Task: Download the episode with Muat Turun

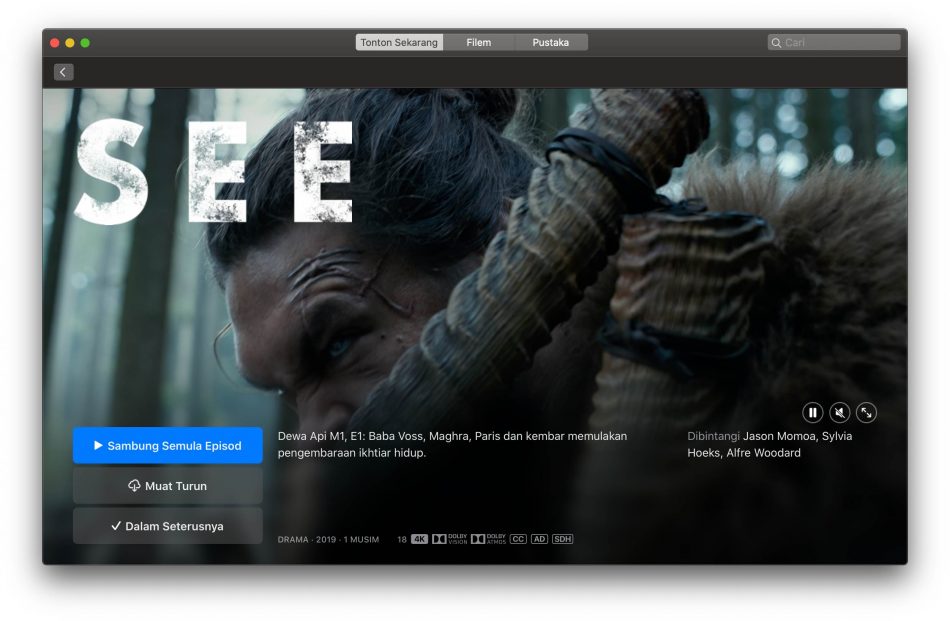Action: click(168, 486)
